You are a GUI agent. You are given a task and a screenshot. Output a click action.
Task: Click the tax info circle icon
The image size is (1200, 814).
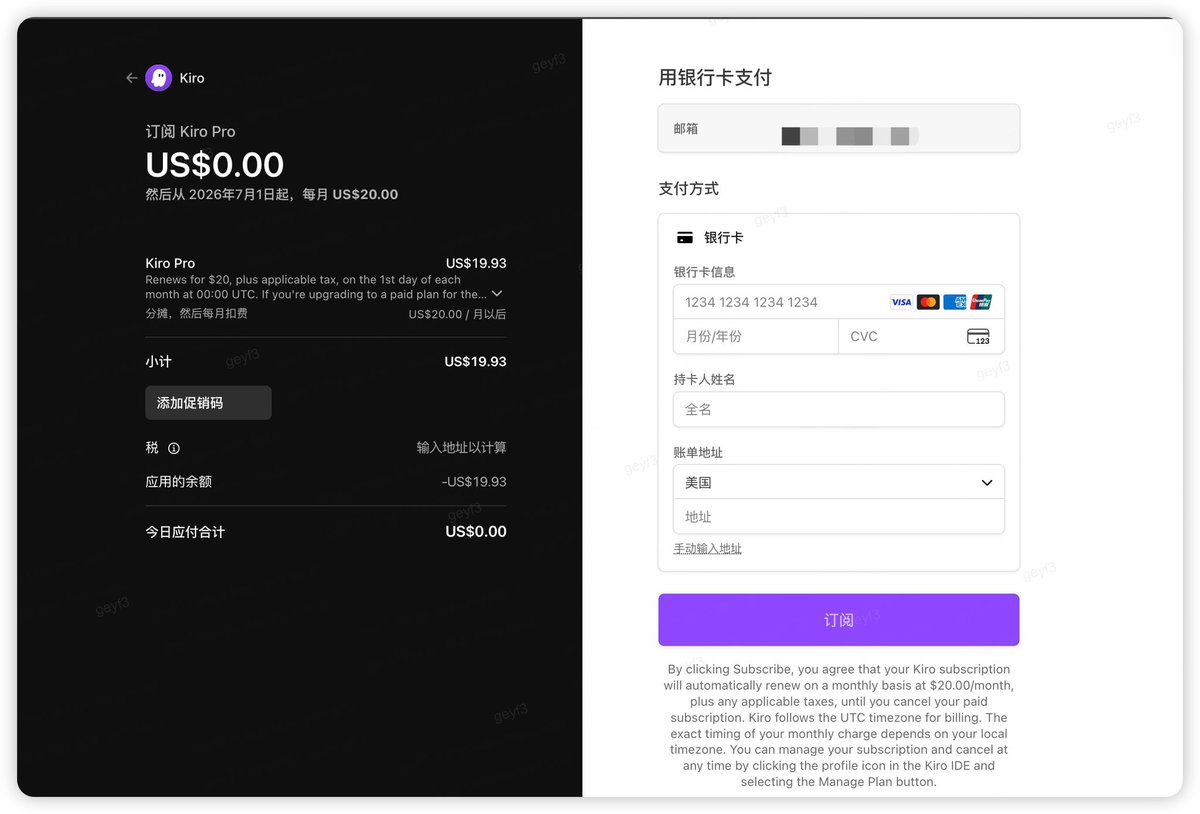point(174,448)
